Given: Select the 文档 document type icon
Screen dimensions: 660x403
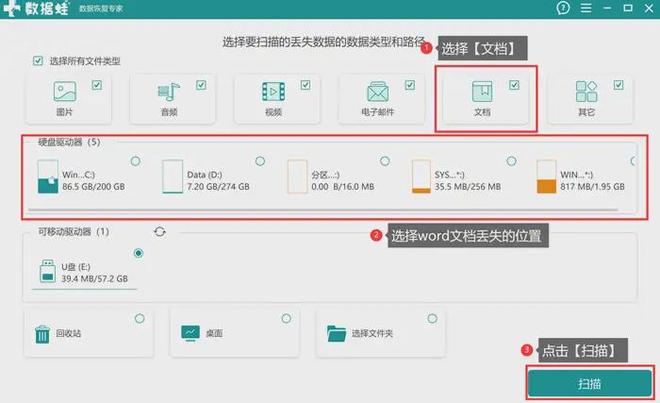Looking at the screenshot, I should pyautogui.click(x=482, y=91).
